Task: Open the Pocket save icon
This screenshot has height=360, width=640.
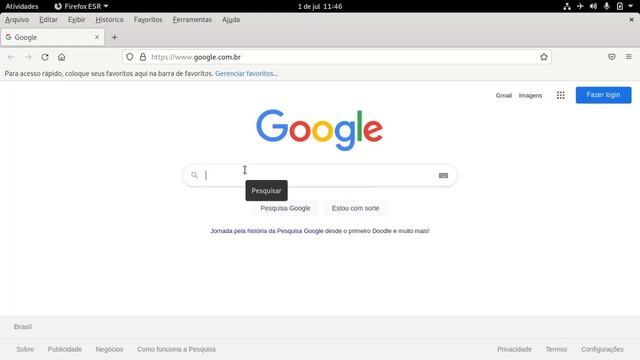Action: click(x=611, y=57)
